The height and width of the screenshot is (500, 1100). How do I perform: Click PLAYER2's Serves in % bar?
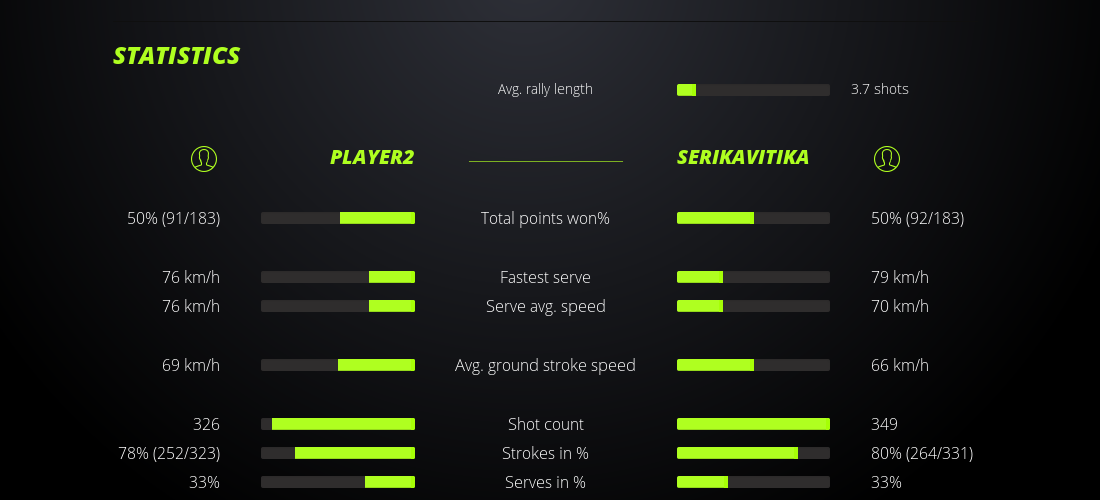[338, 482]
